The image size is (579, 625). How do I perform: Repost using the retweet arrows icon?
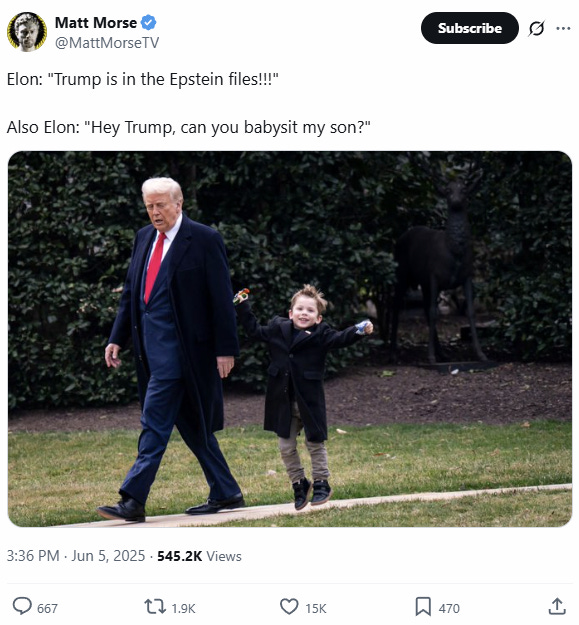coord(155,607)
